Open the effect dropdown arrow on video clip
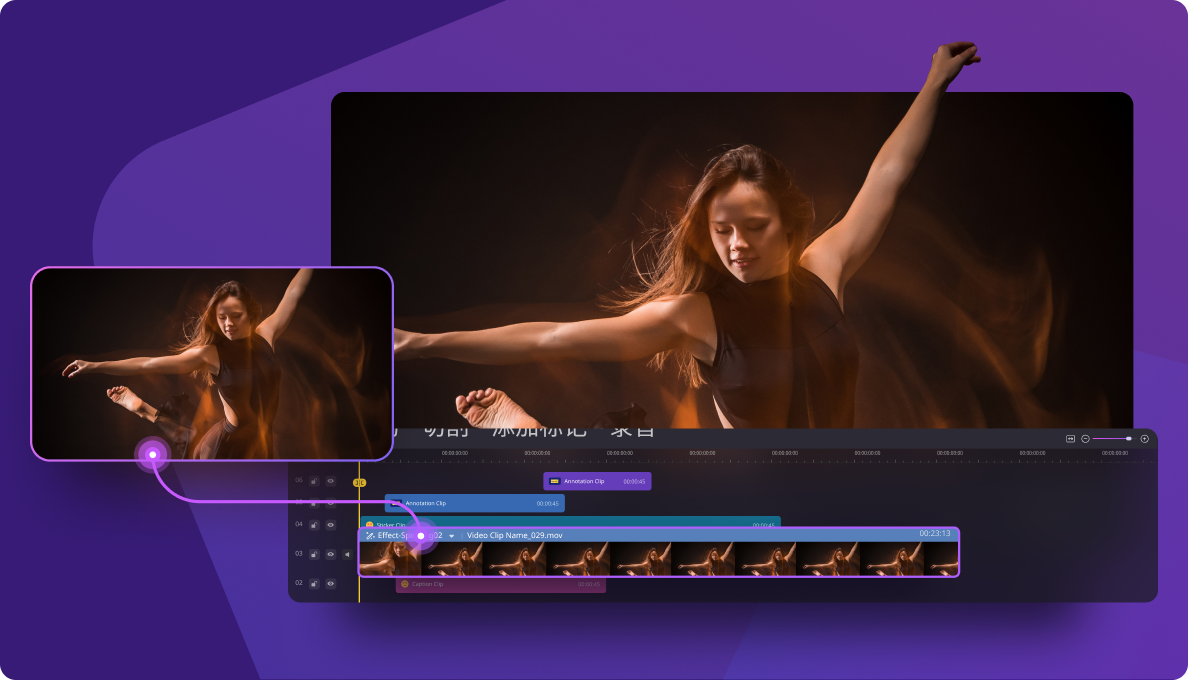 [452, 536]
